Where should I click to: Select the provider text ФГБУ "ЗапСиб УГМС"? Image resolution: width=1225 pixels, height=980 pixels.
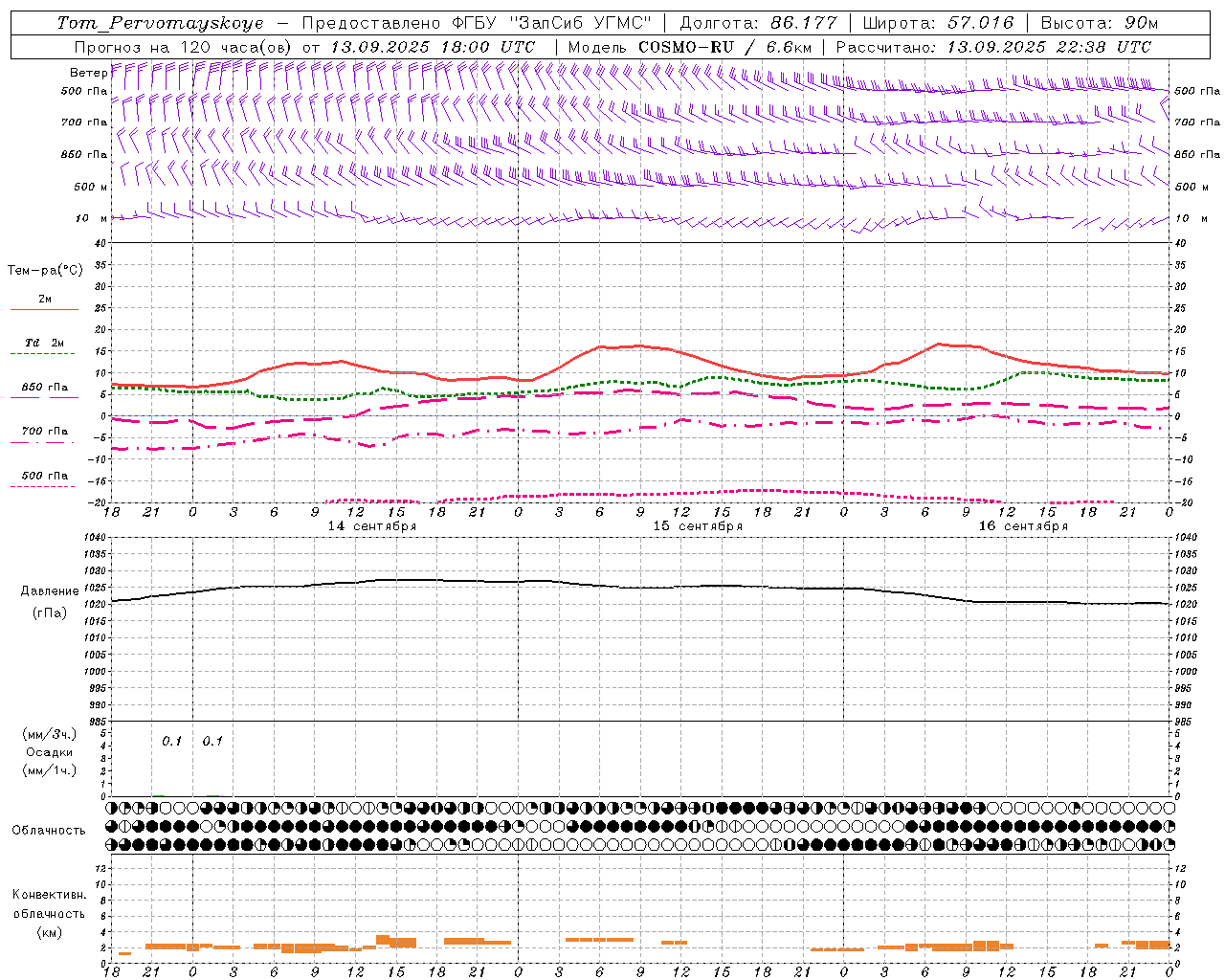point(551,23)
